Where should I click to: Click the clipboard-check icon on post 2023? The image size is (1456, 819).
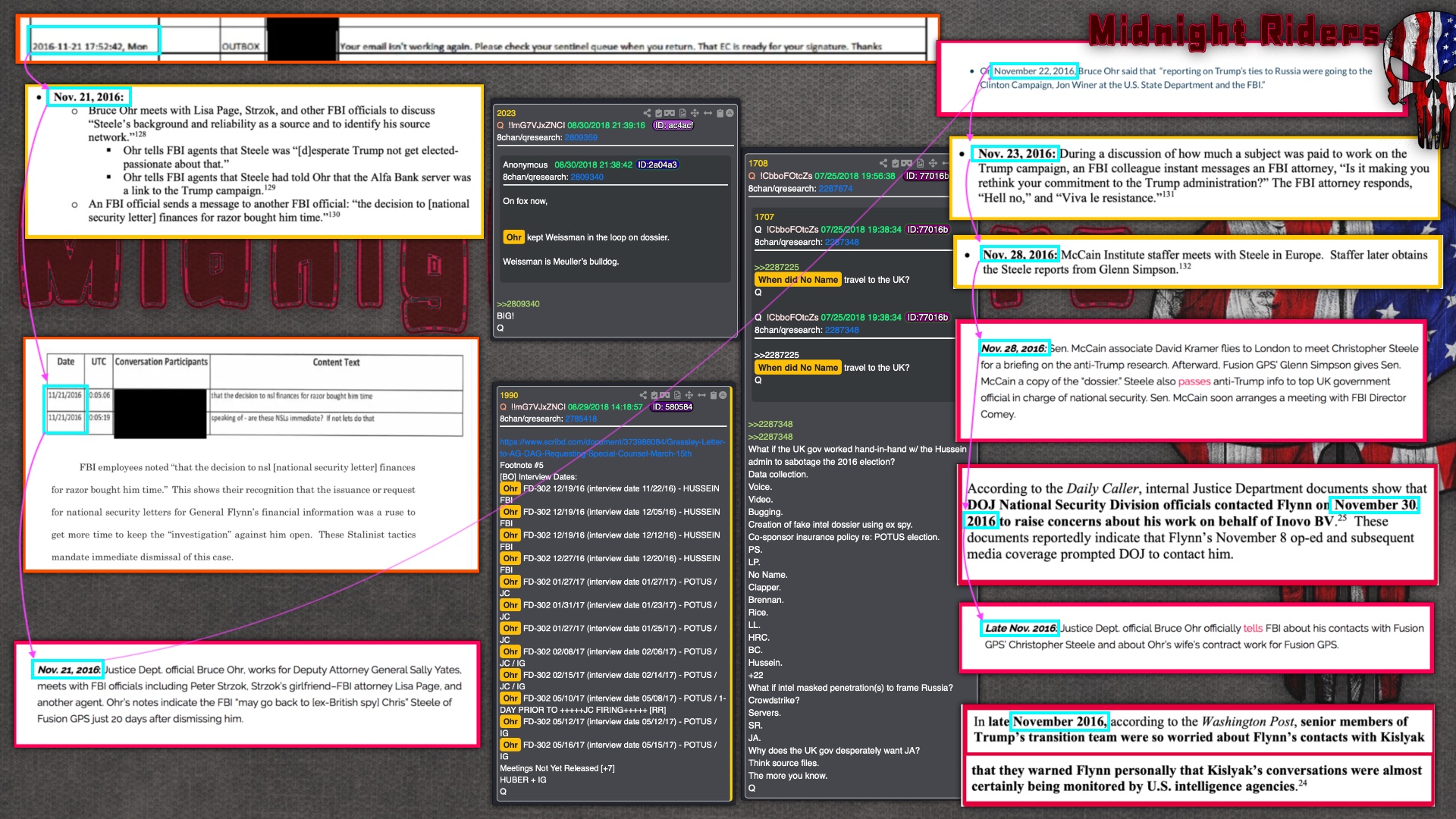(x=658, y=113)
